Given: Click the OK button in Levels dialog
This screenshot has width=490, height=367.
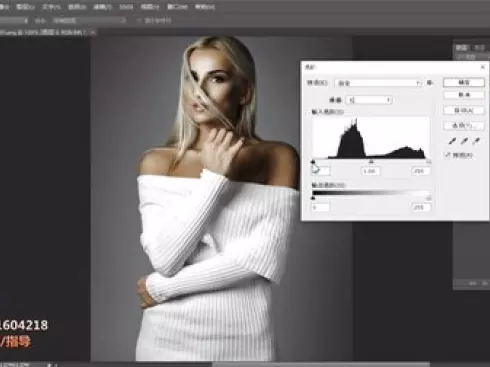Looking at the screenshot, I should [464, 82].
